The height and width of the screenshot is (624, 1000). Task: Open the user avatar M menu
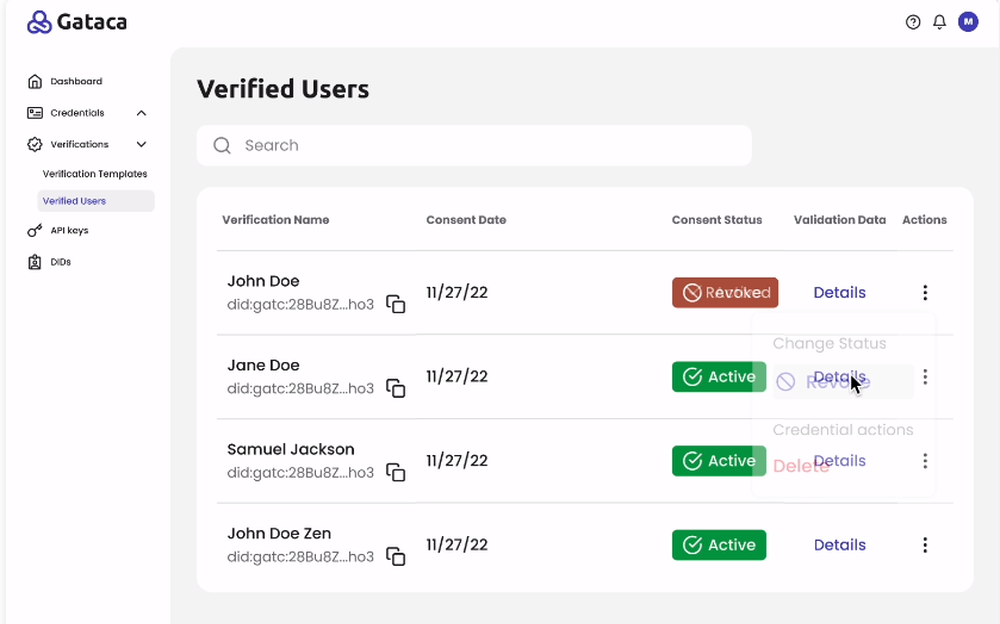click(968, 22)
